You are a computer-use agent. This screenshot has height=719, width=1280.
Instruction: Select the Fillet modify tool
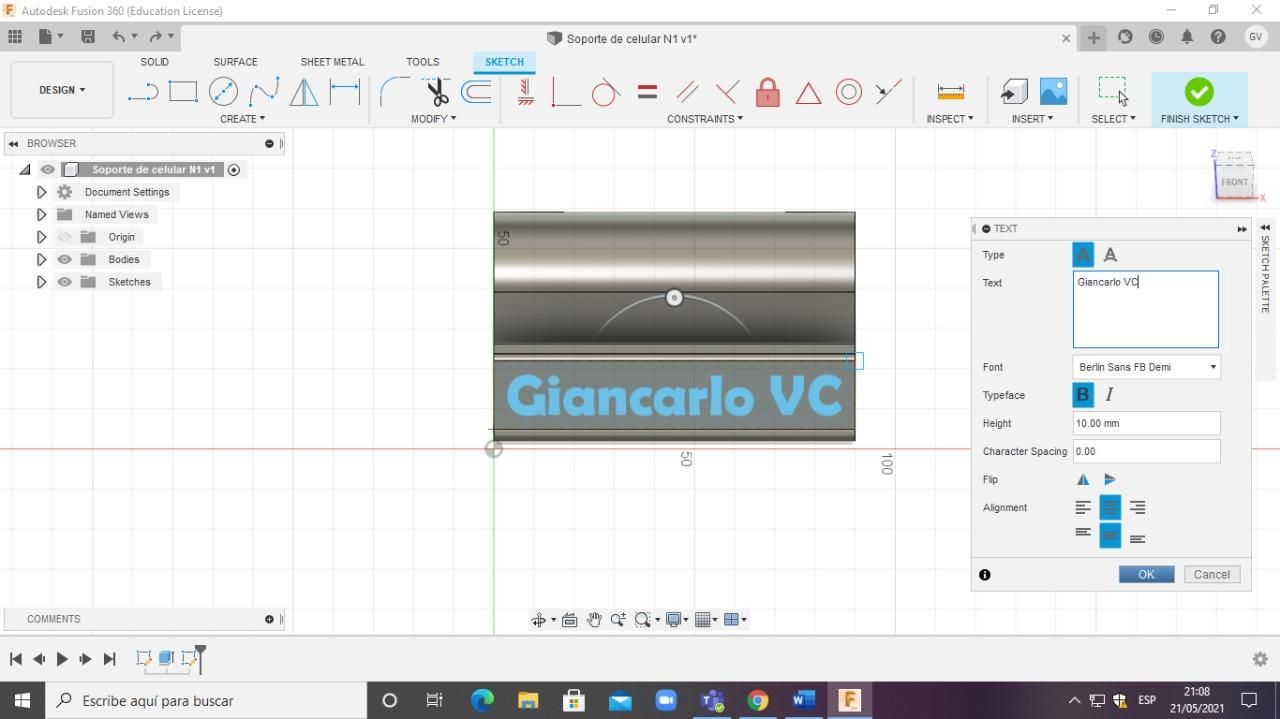point(394,92)
